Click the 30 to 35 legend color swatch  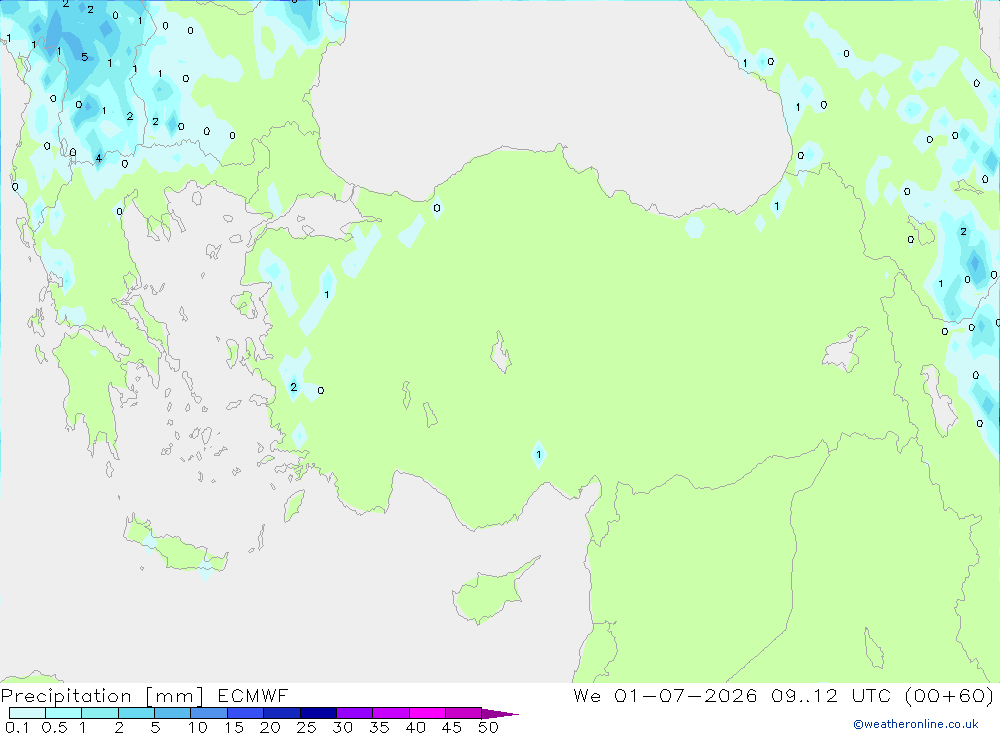point(354,713)
